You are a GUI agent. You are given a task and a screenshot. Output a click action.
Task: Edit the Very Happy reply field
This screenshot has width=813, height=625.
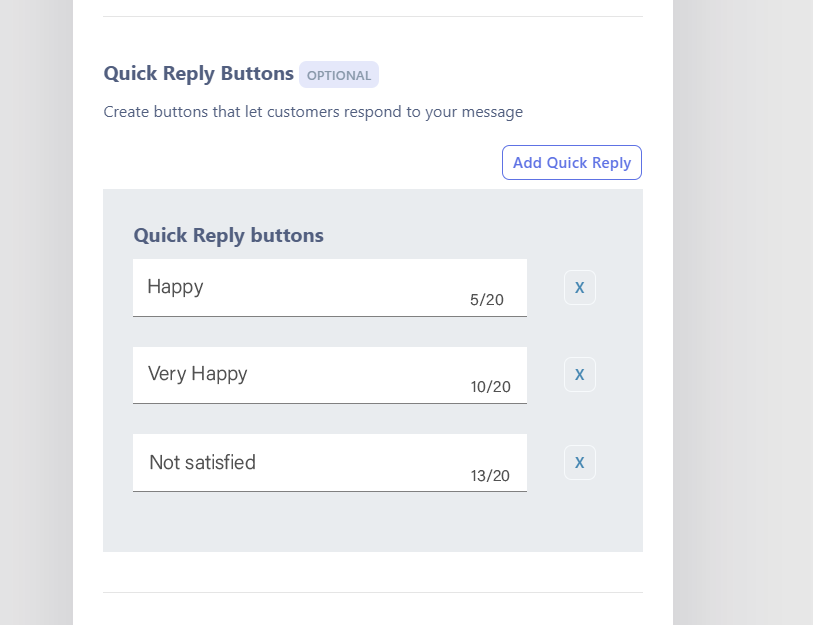click(300, 374)
